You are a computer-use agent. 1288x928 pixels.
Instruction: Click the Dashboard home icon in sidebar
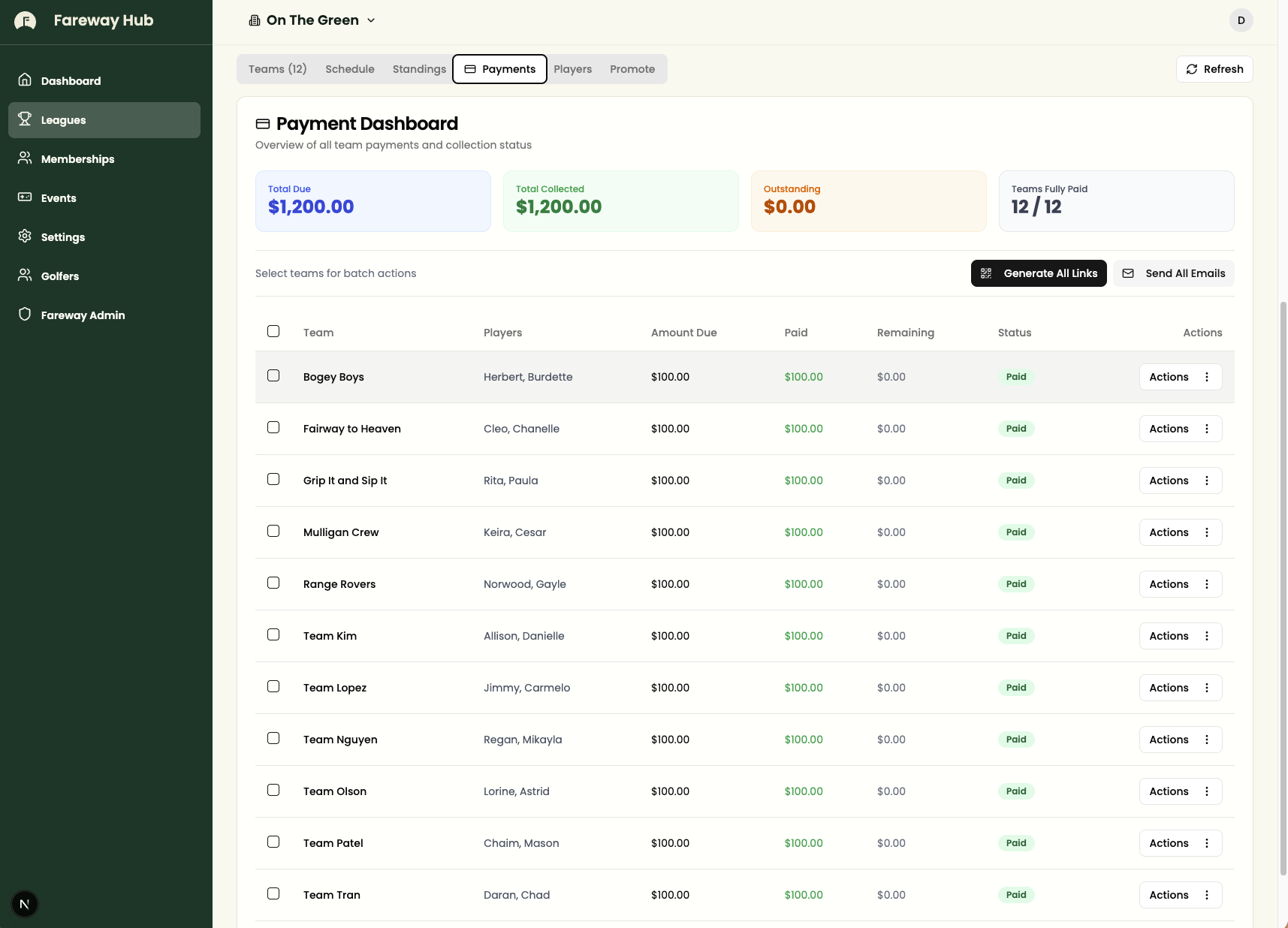(x=25, y=80)
